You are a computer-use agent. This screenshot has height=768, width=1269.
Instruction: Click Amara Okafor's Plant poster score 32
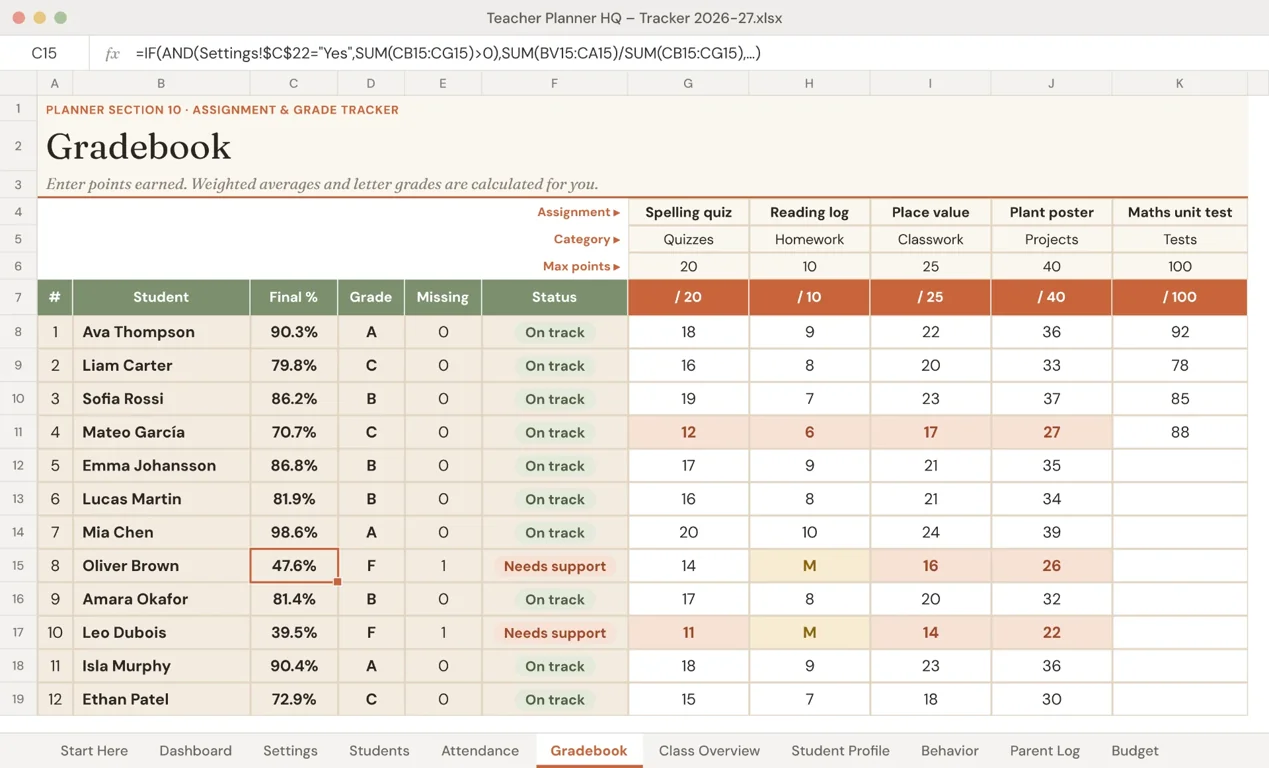coord(1051,599)
